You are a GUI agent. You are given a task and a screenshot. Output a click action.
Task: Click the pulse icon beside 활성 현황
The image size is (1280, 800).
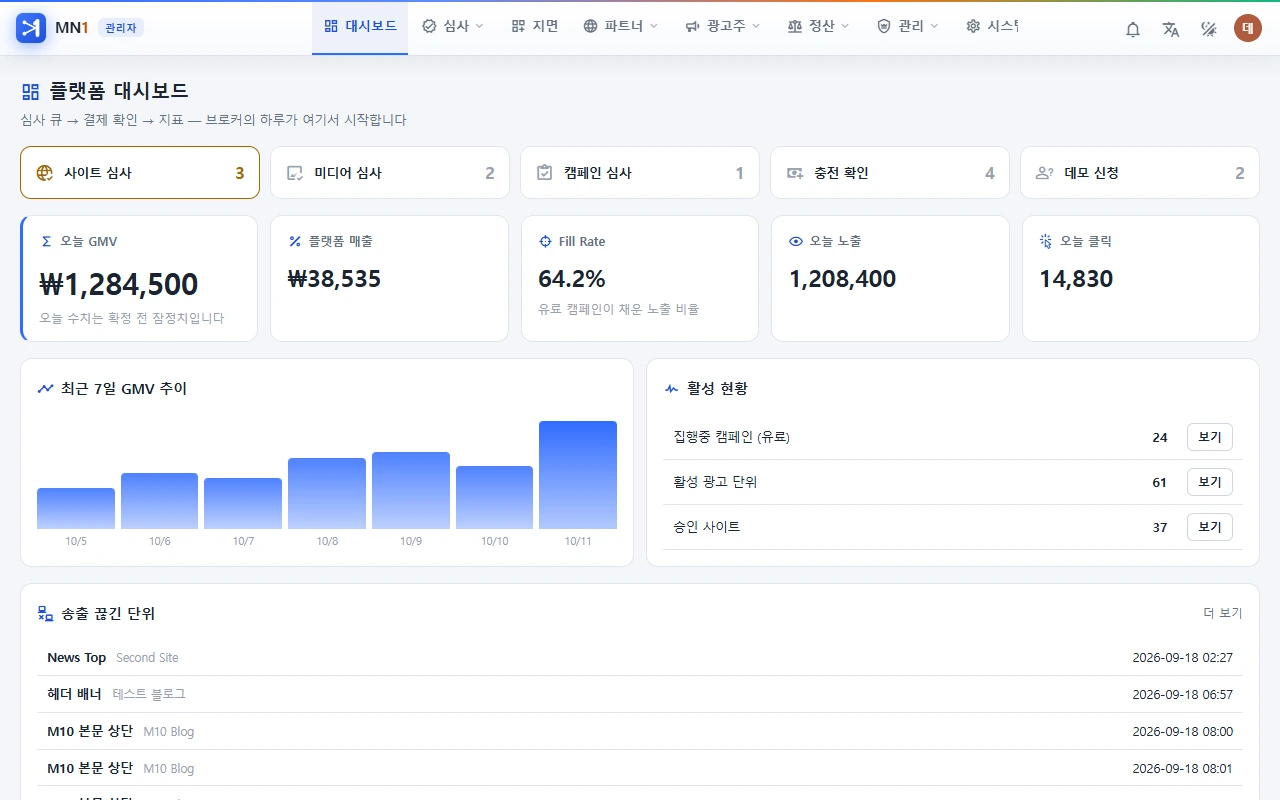pos(671,389)
